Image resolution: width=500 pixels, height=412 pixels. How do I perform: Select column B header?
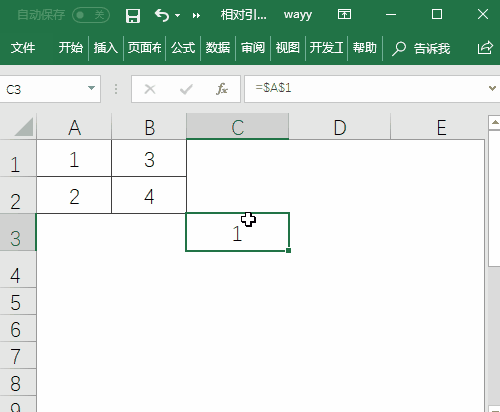pyautogui.click(x=149, y=127)
